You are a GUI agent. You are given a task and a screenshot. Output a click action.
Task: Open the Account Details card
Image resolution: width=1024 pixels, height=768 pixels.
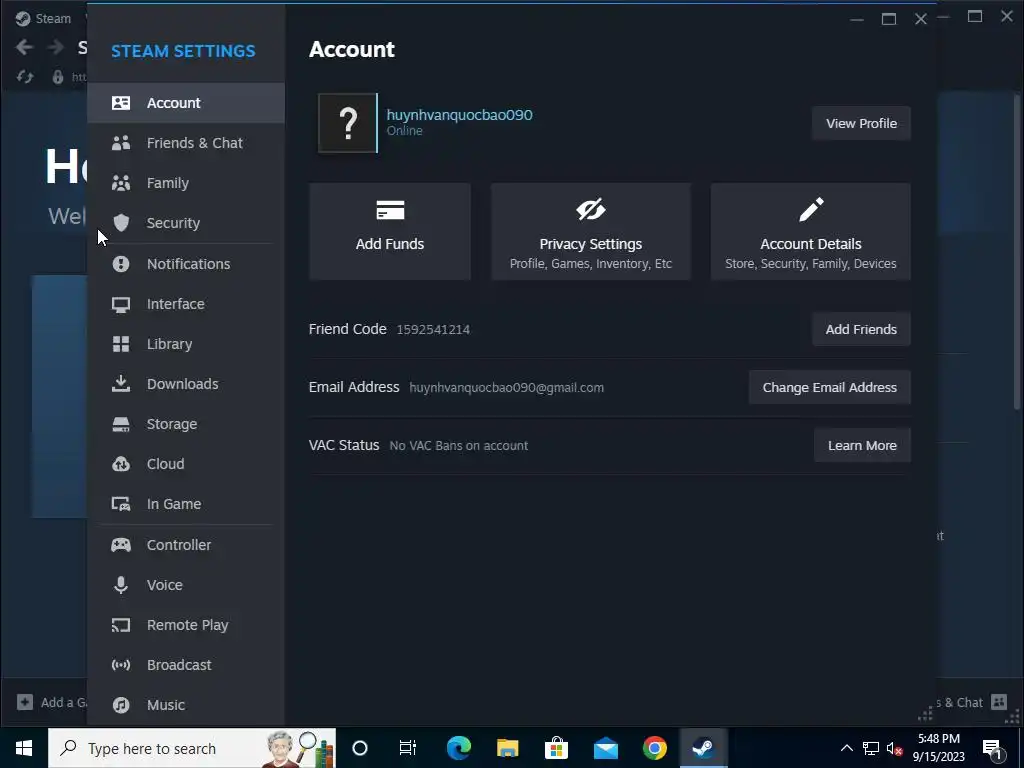click(810, 232)
